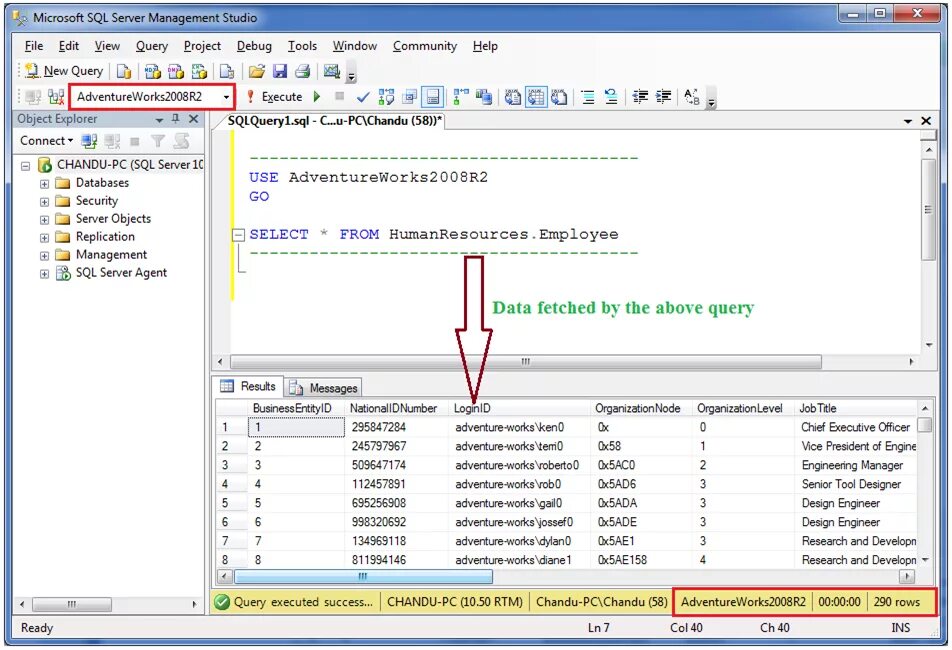
Task: Click the green Debug play icon
Action: tap(317, 96)
